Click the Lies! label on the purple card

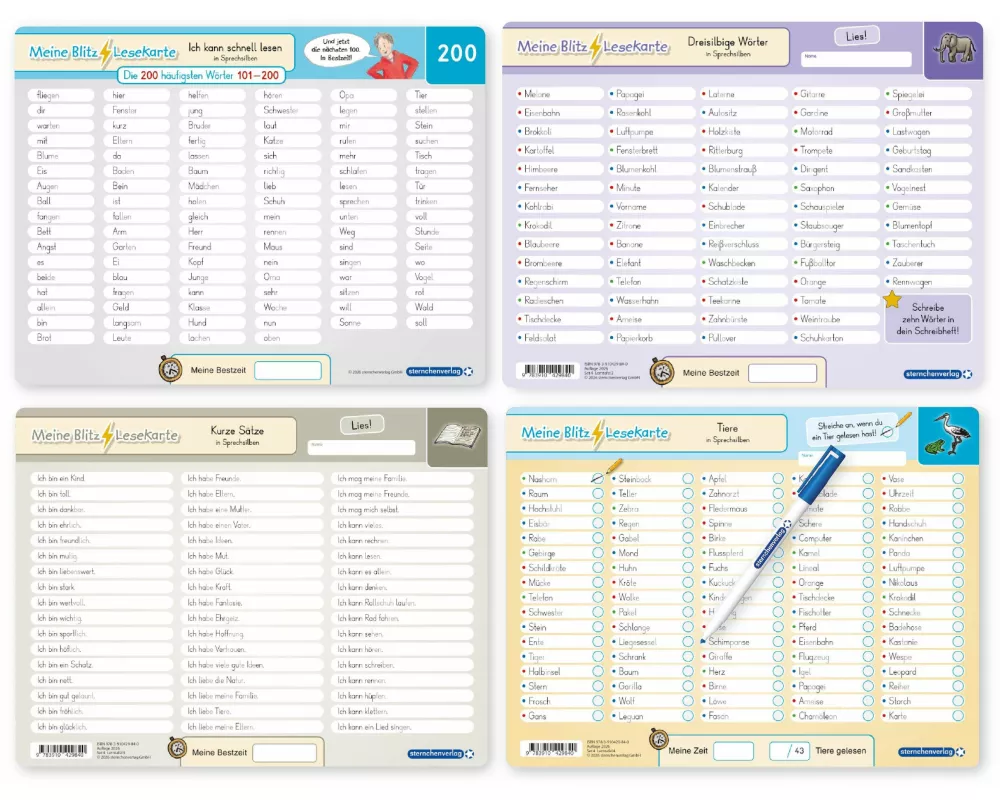click(857, 36)
